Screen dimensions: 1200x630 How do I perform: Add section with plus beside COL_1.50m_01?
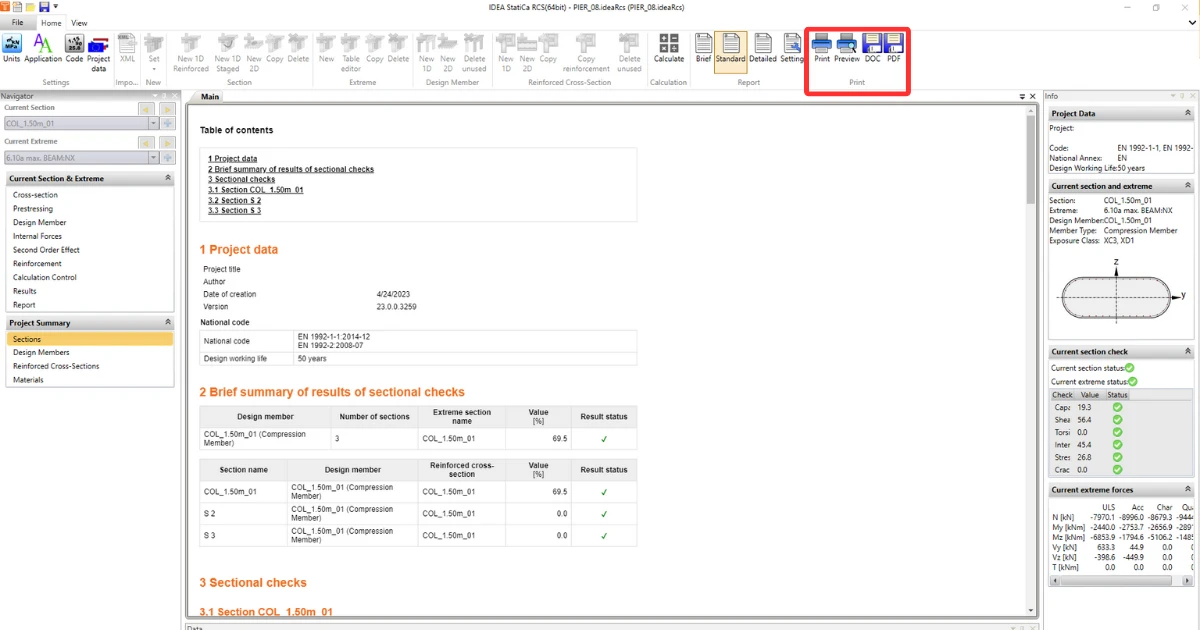(x=168, y=123)
